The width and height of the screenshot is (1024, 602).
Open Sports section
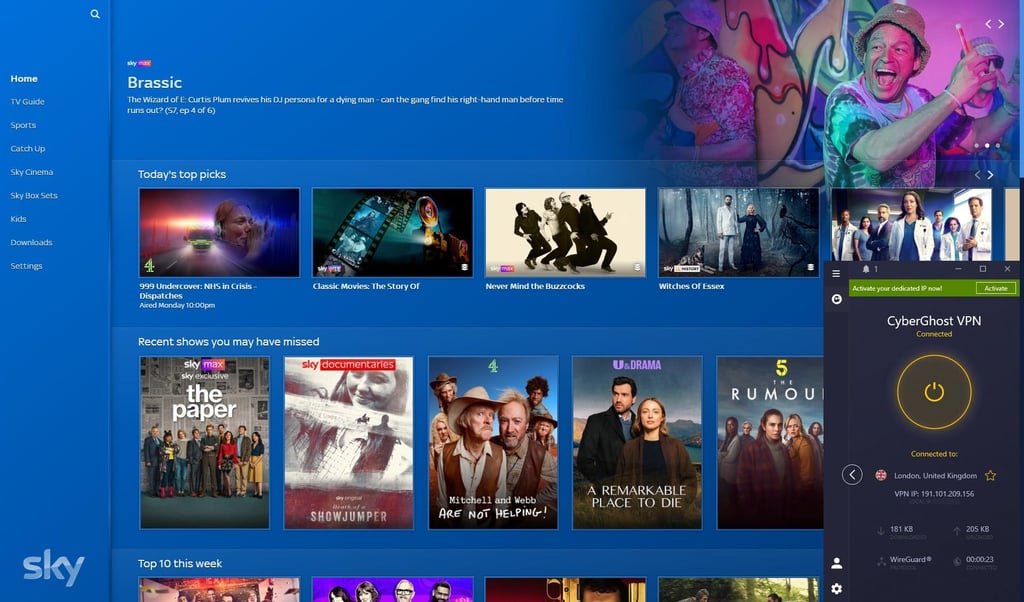click(x=23, y=125)
